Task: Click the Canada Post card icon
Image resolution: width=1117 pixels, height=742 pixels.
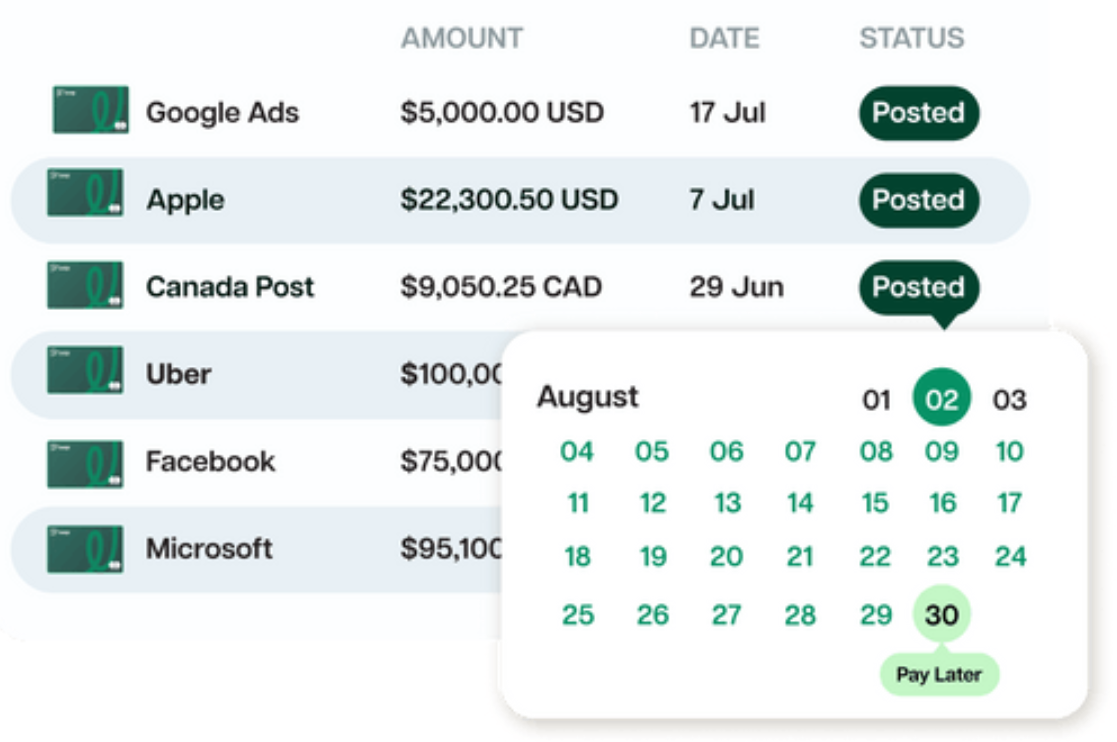Action: pos(85,287)
